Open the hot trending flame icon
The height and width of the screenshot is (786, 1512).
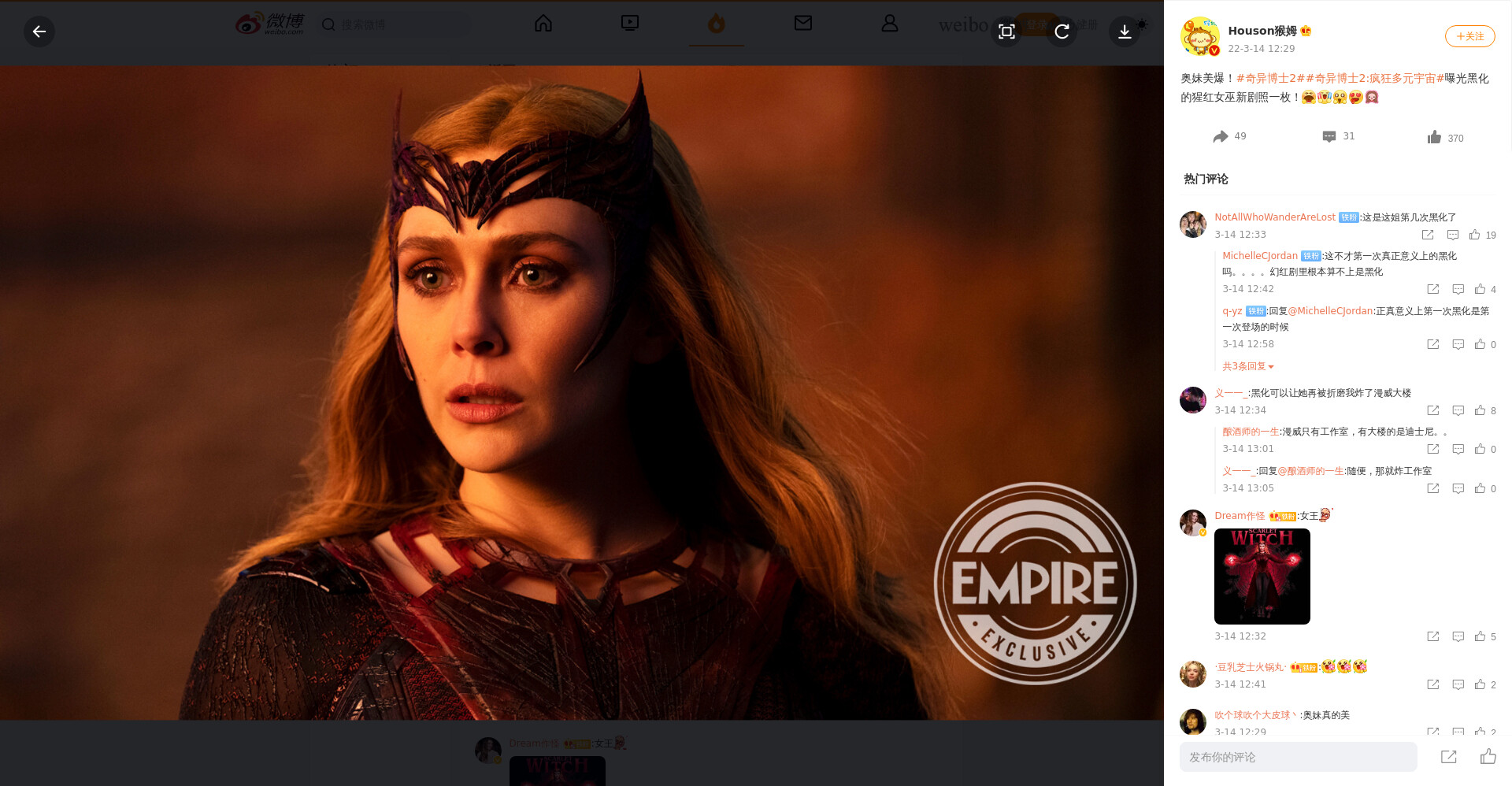click(717, 24)
